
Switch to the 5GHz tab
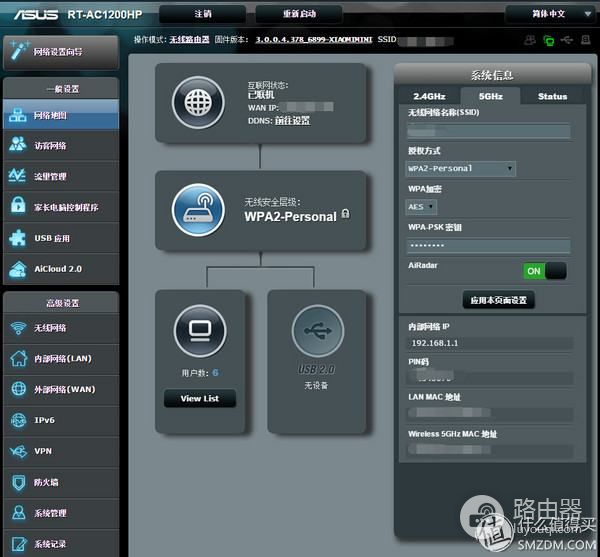491,96
